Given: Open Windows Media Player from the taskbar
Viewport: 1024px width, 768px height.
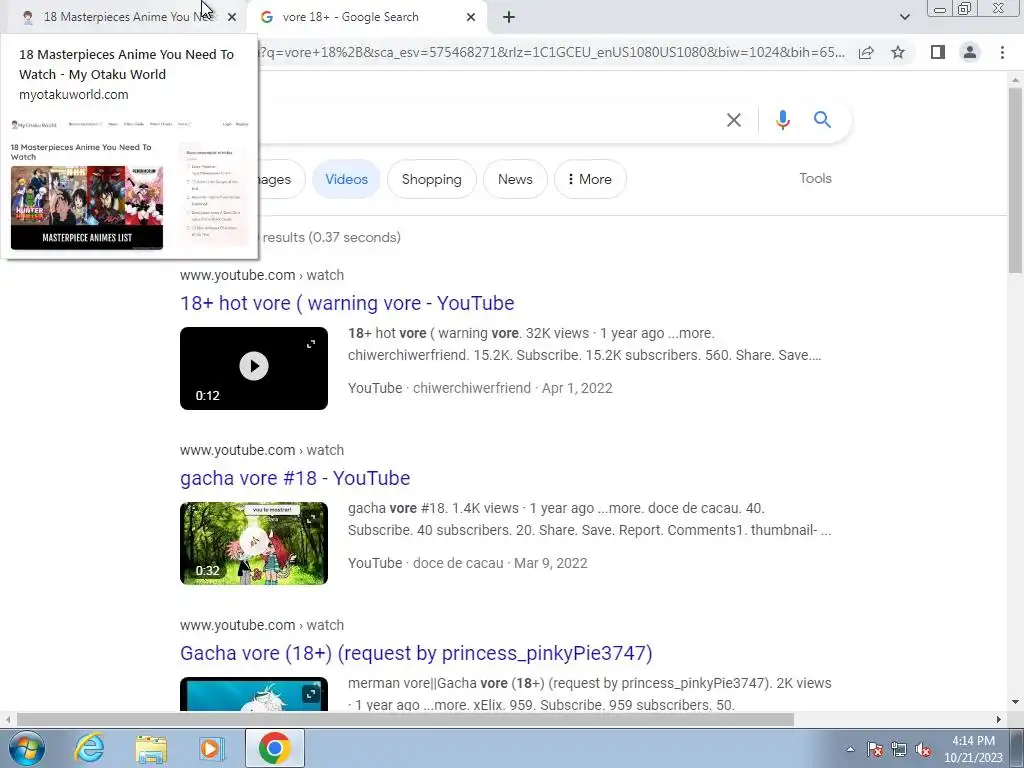Looking at the screenshot, I should (211, 748).
